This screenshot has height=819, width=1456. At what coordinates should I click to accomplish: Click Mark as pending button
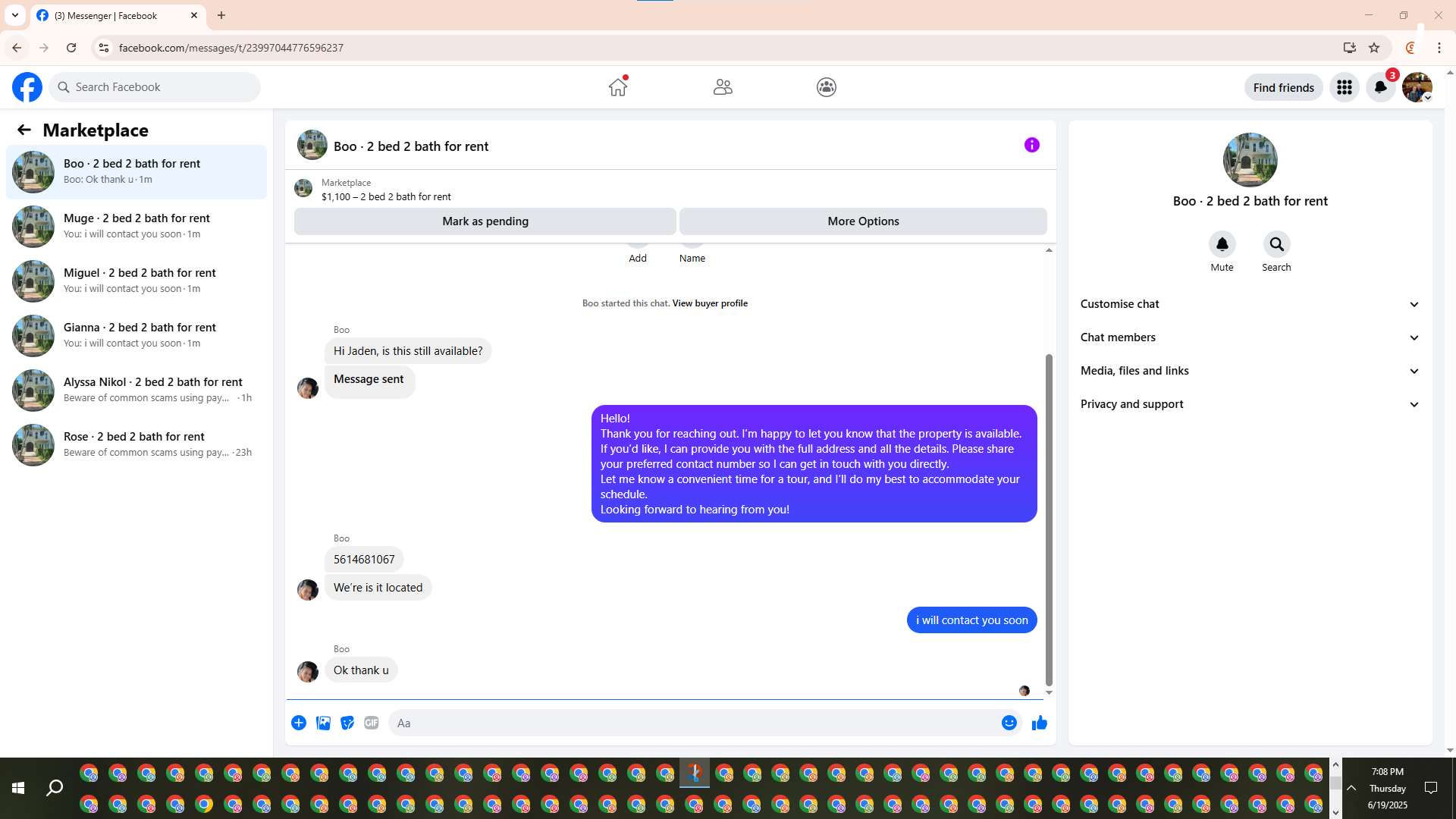485,221
